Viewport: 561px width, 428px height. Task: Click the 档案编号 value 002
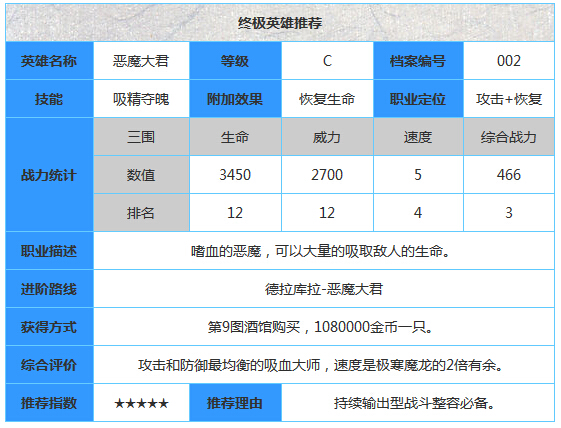coord(508,61)
